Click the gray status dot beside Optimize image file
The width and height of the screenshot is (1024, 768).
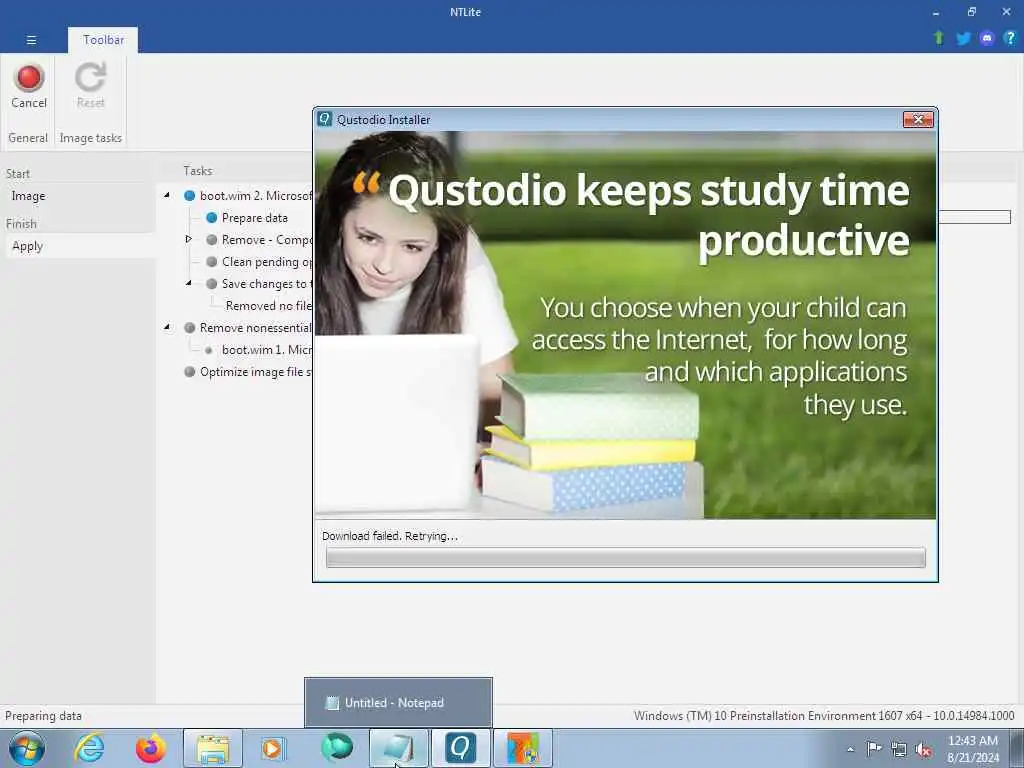[189, 372]
